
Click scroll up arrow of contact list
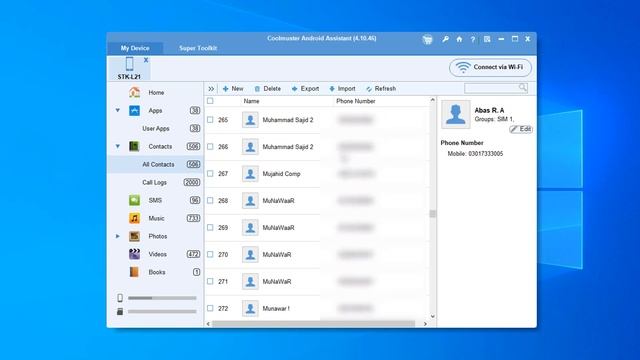(433, 100)
